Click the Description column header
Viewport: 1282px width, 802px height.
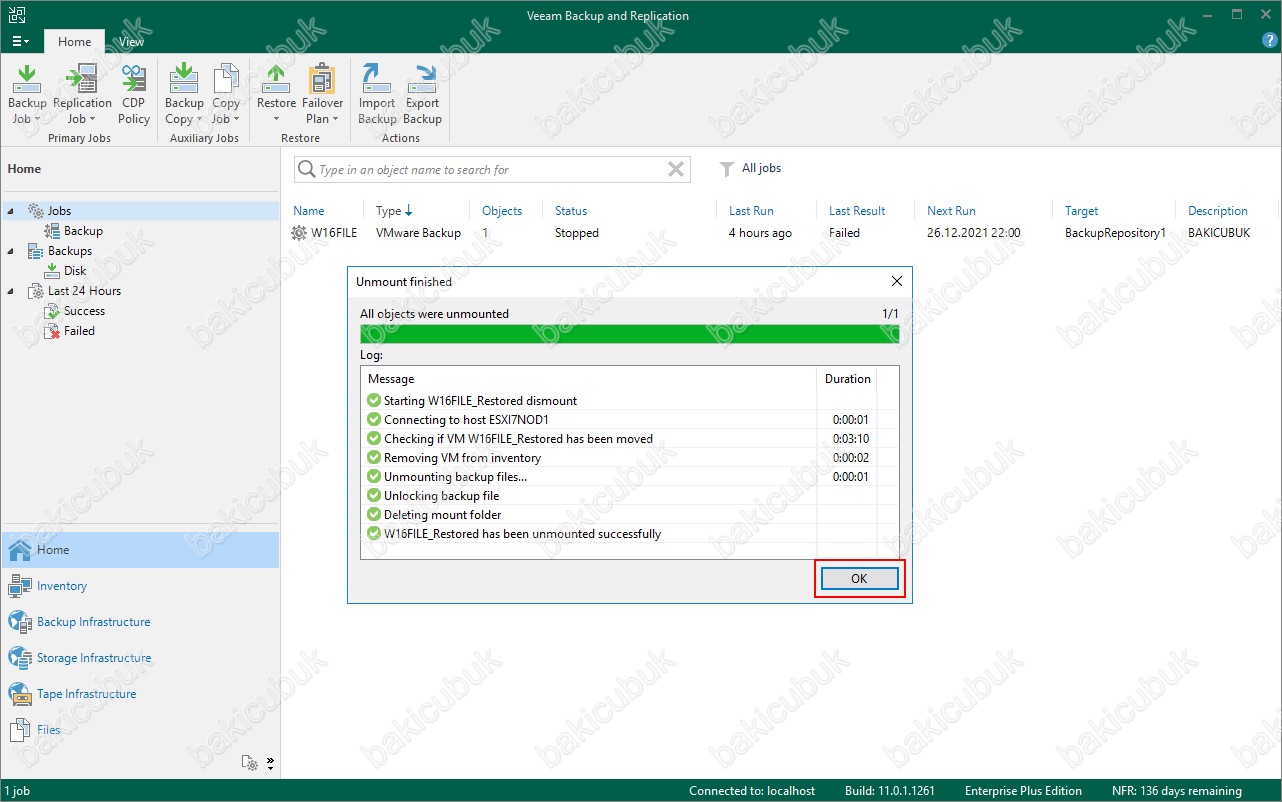[1217, 211]
